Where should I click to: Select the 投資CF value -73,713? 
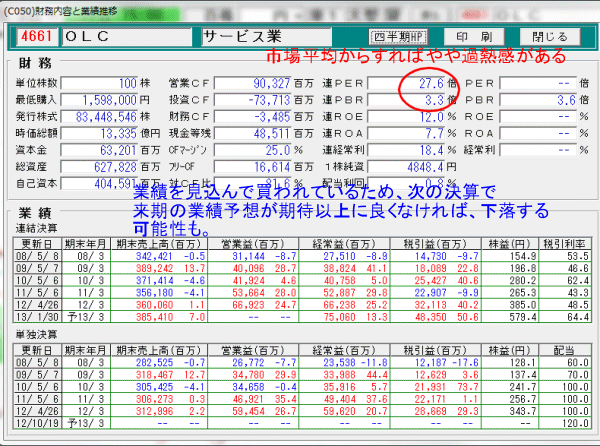pyautogui.click(x=253, y=100)
